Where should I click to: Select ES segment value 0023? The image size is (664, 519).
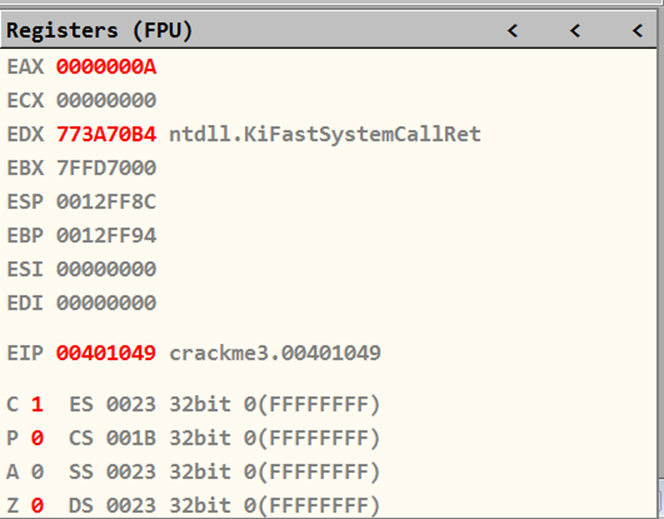tap(131, 404)
